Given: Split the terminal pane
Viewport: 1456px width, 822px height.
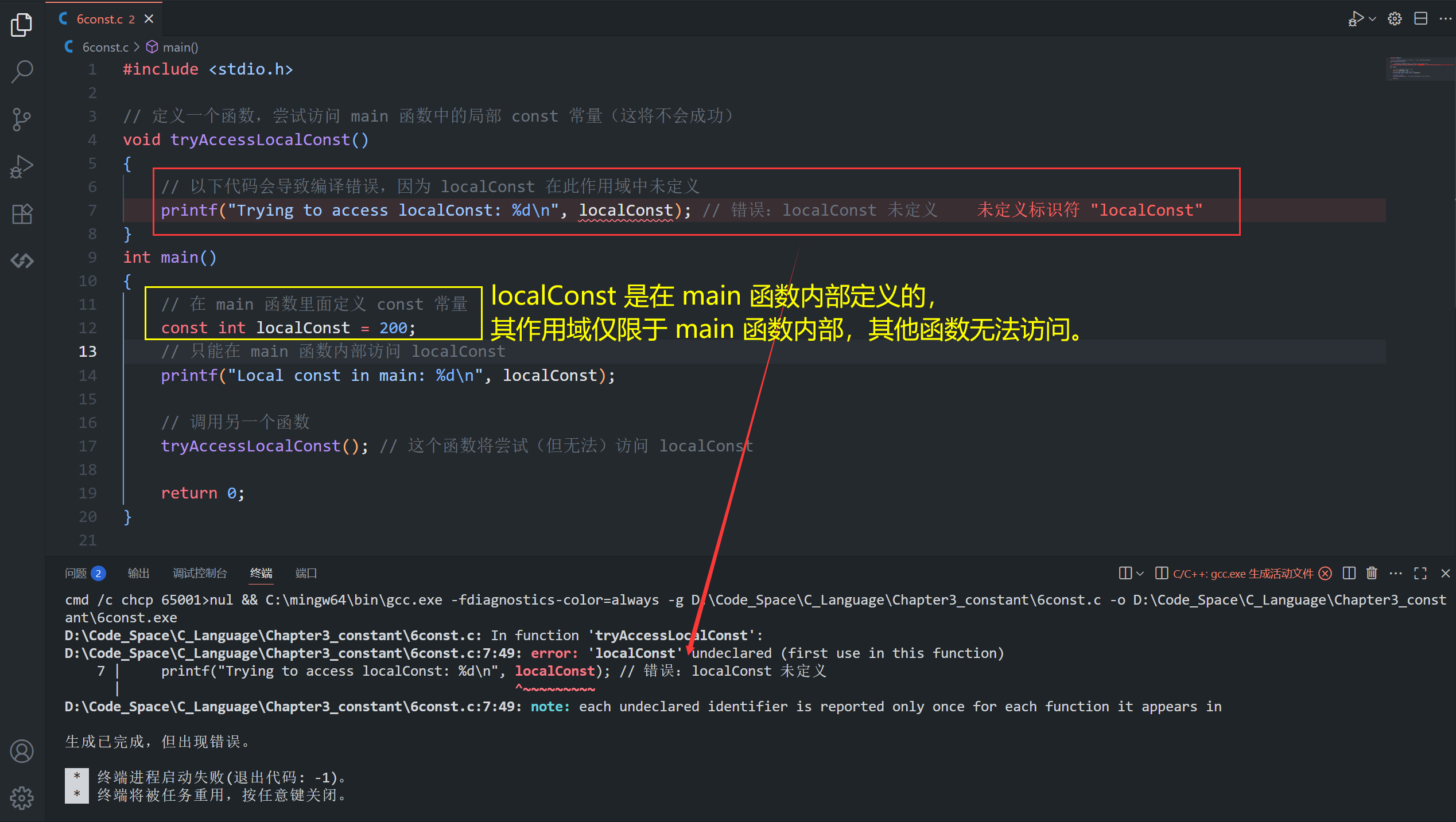Looking at the screenshot, I should click(1349, 573).
